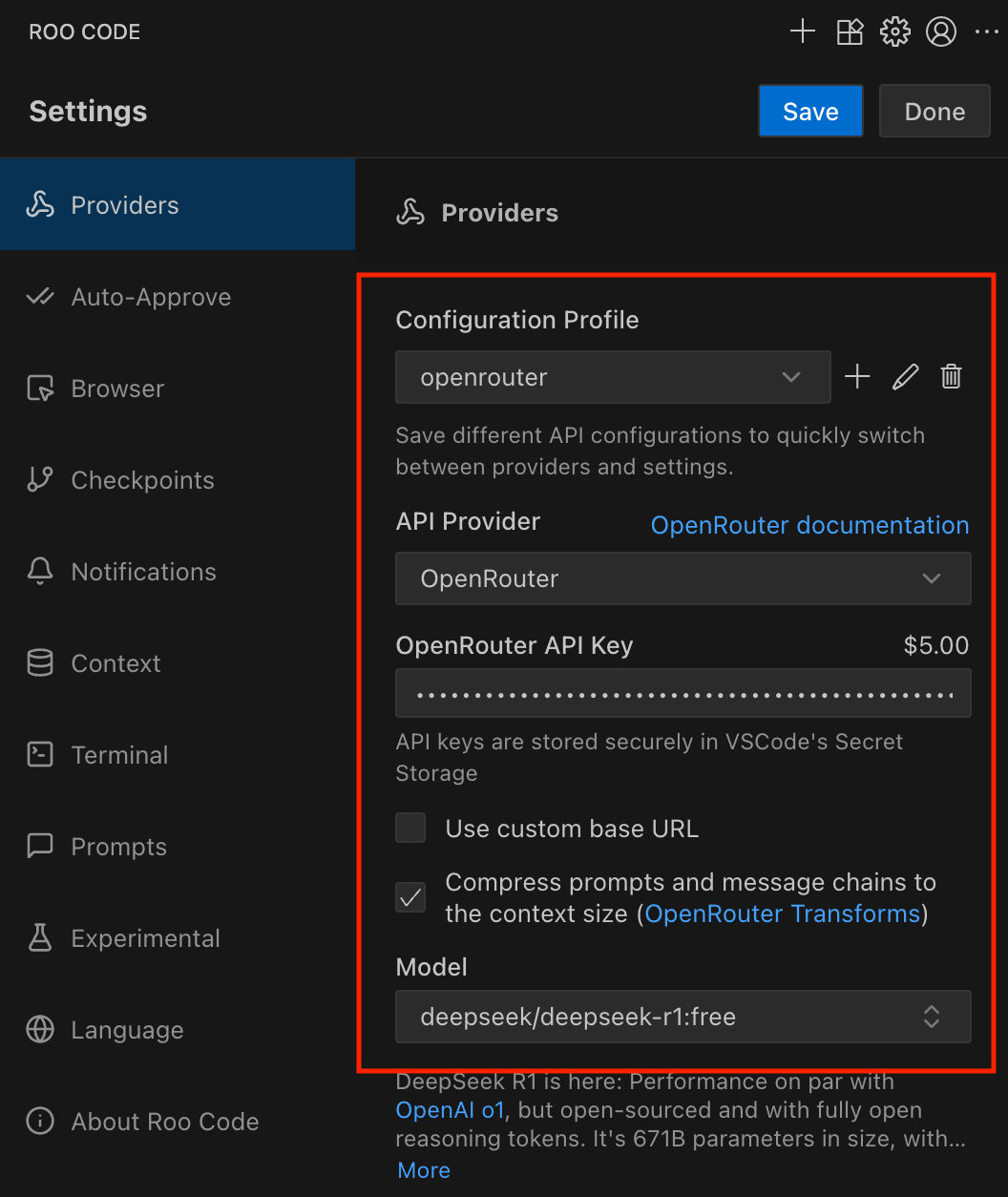Viewport: 1008px width, 1197px height.
Task: Click the Prompts speech bubble icon
Action: click(40, 846)
